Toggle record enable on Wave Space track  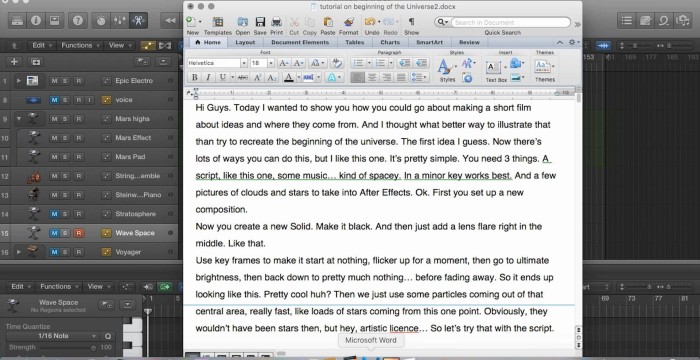coord(79,233)
